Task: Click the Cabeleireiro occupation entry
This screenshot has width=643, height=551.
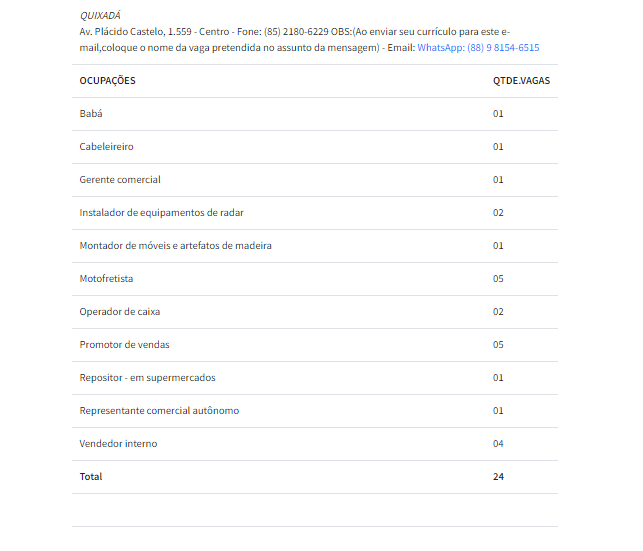Action: (106, 147)
